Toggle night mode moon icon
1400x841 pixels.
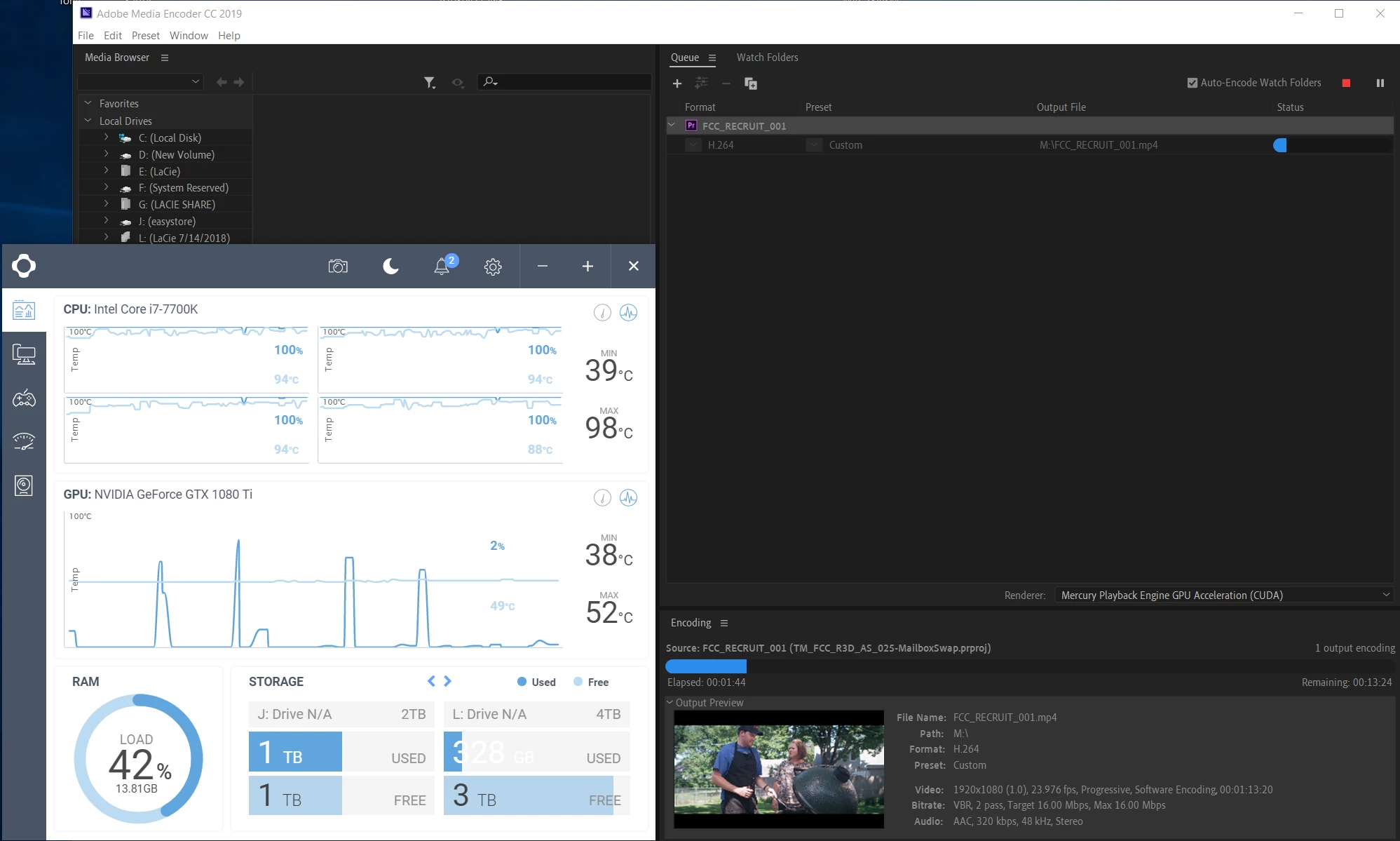click(390, 267)
